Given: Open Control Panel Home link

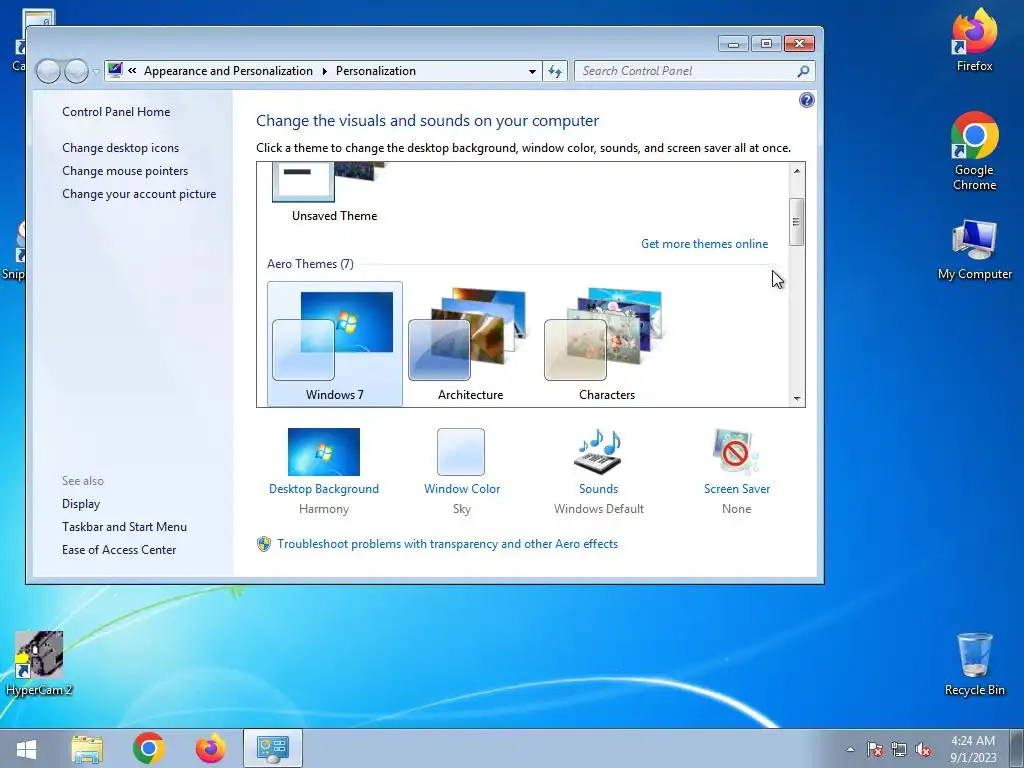Looking at the screenshot, I should [x=116, y=112].
